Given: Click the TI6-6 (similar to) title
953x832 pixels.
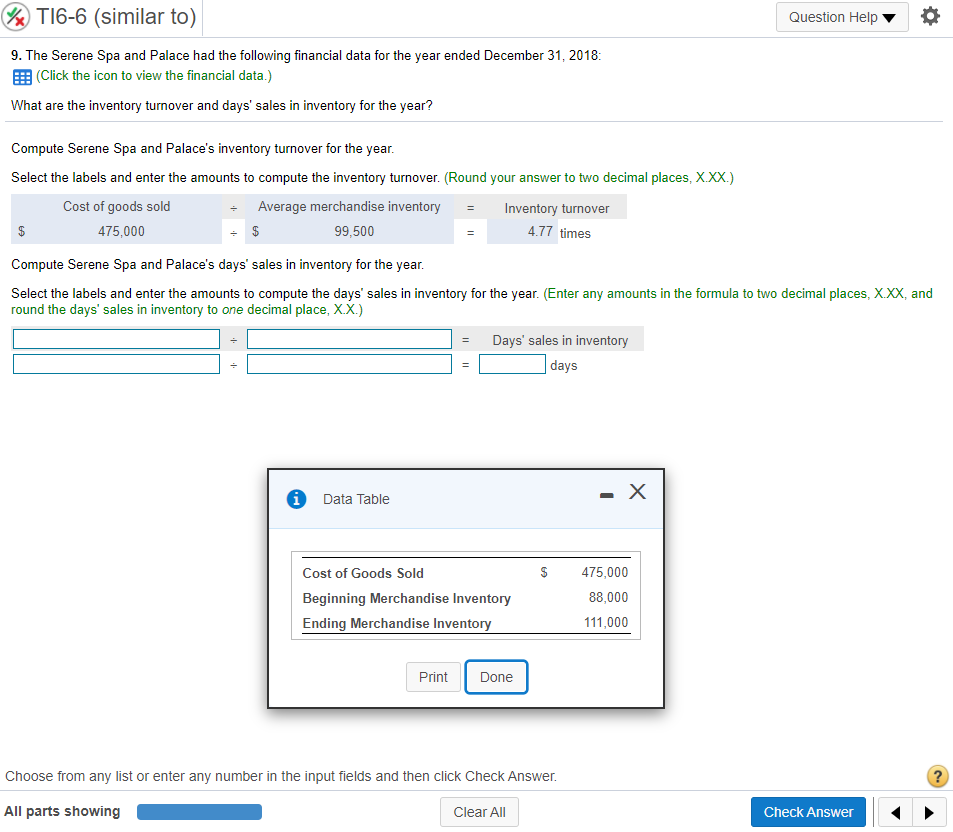Looking at the screenshot, I should (116, 16).
